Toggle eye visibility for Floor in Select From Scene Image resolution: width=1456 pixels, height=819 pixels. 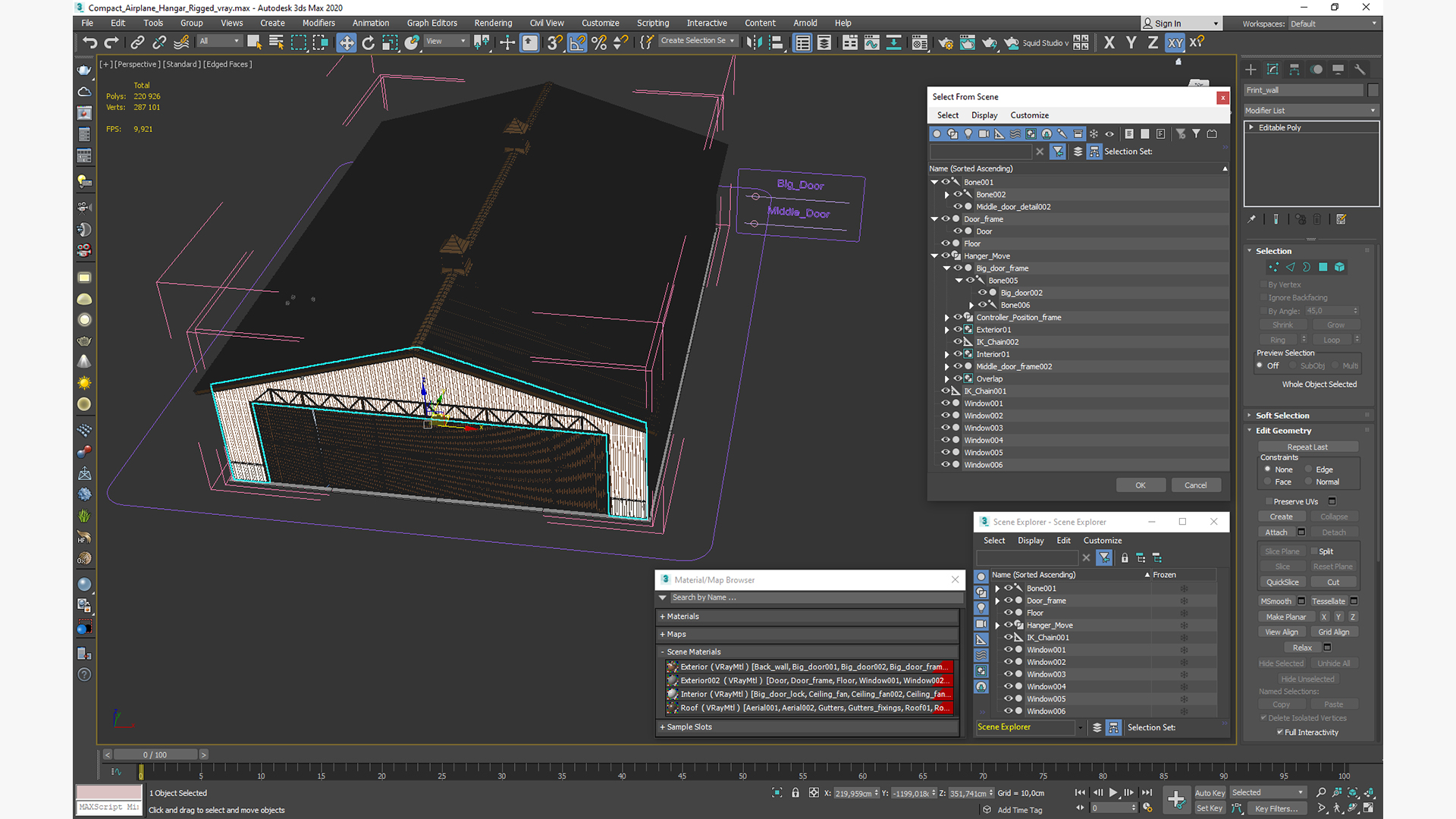click(x=946, y=243)
